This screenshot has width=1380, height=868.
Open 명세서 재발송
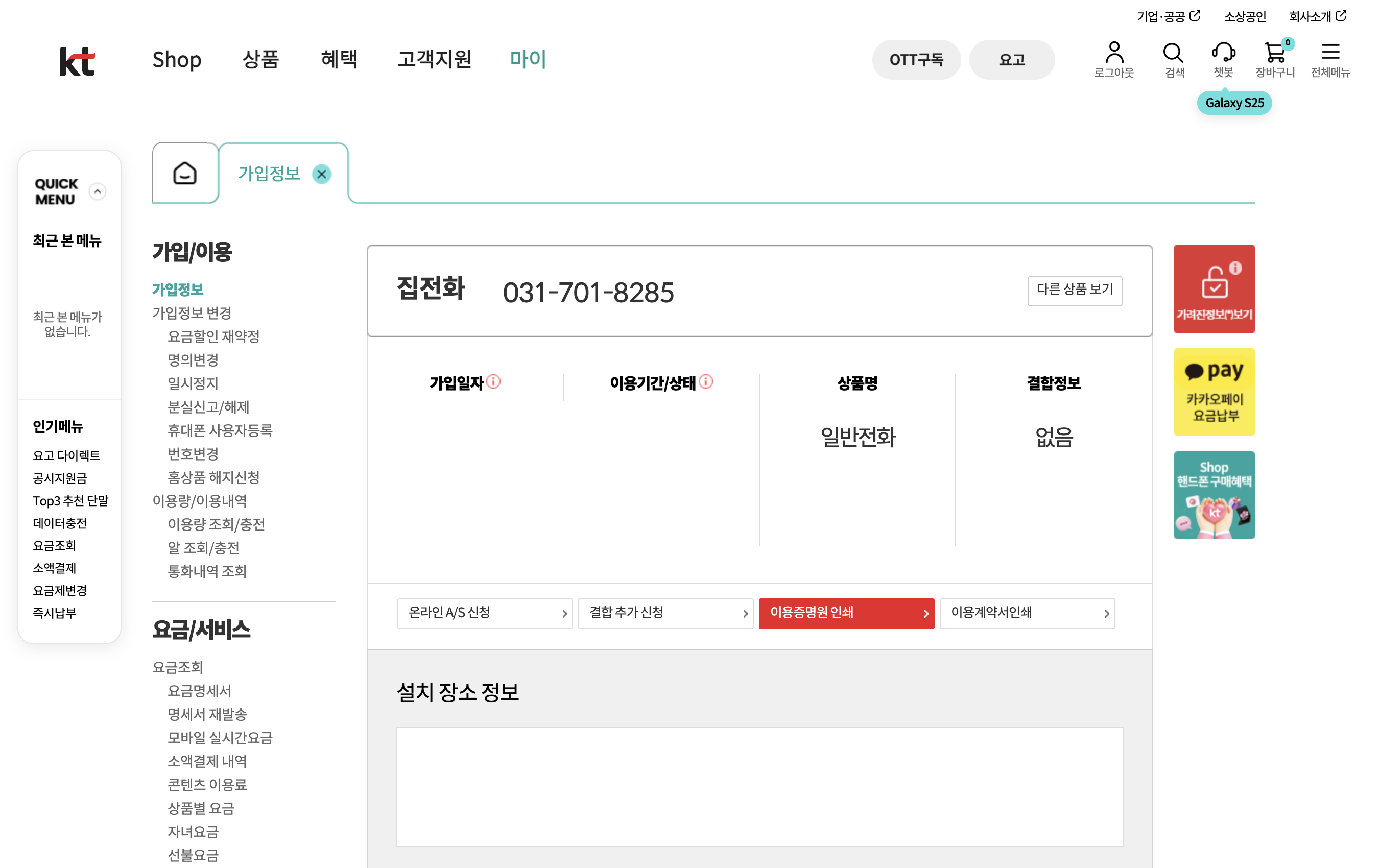tap(207, 714)
